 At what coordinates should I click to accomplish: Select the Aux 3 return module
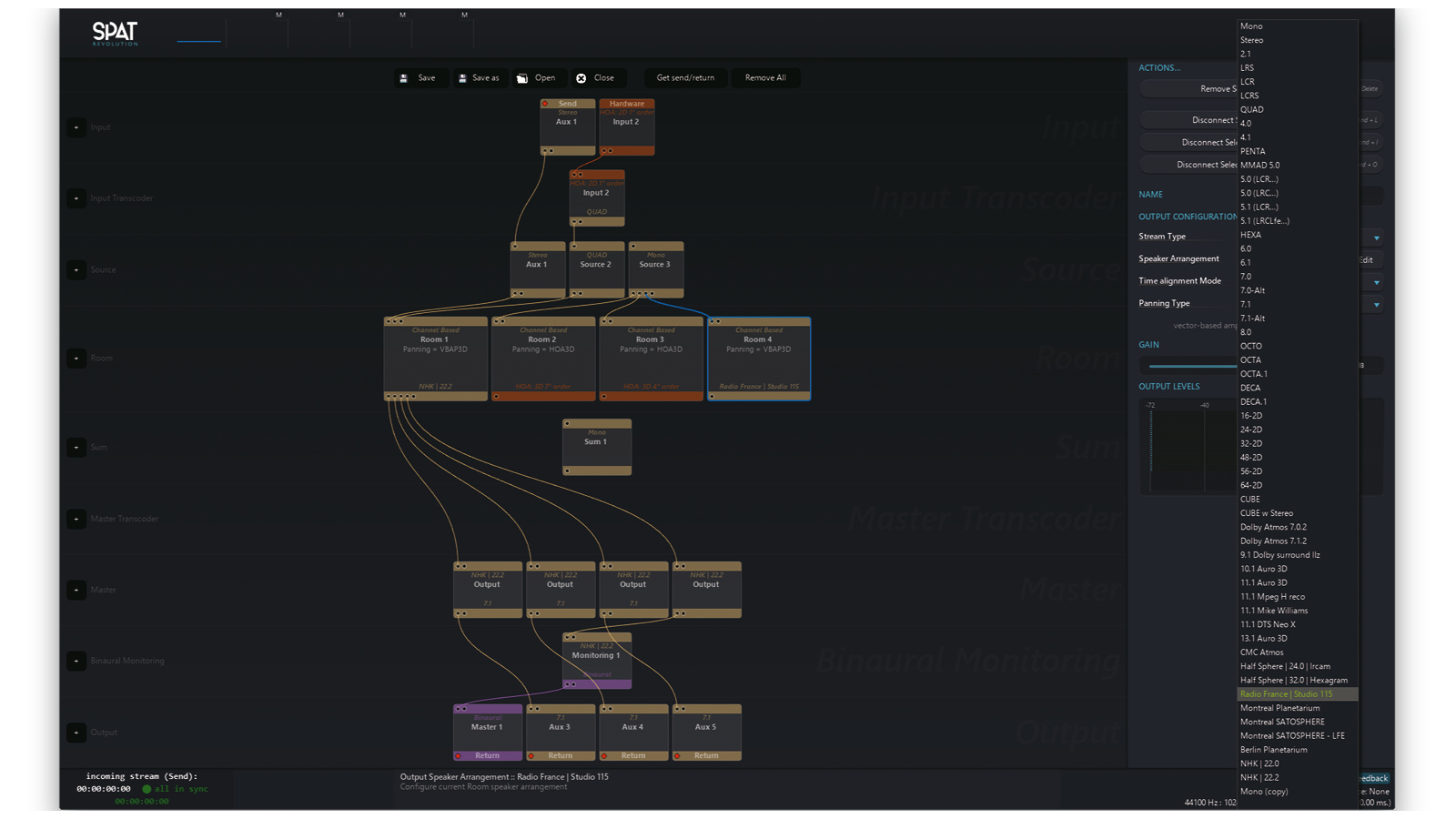[x=561, y=733]
